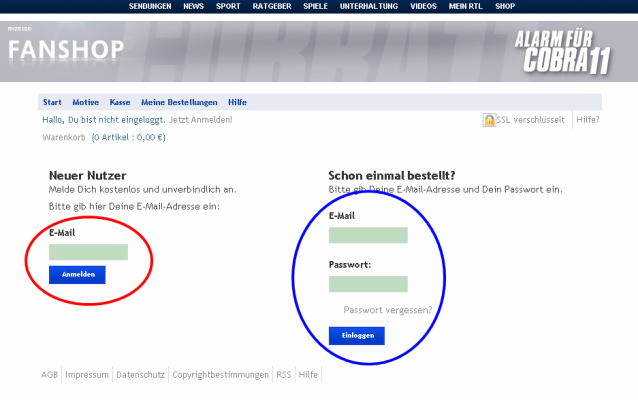Open the Copyrightbestimmungen footer link
This screenshot has height=400, width=638.
pos(221,374)
